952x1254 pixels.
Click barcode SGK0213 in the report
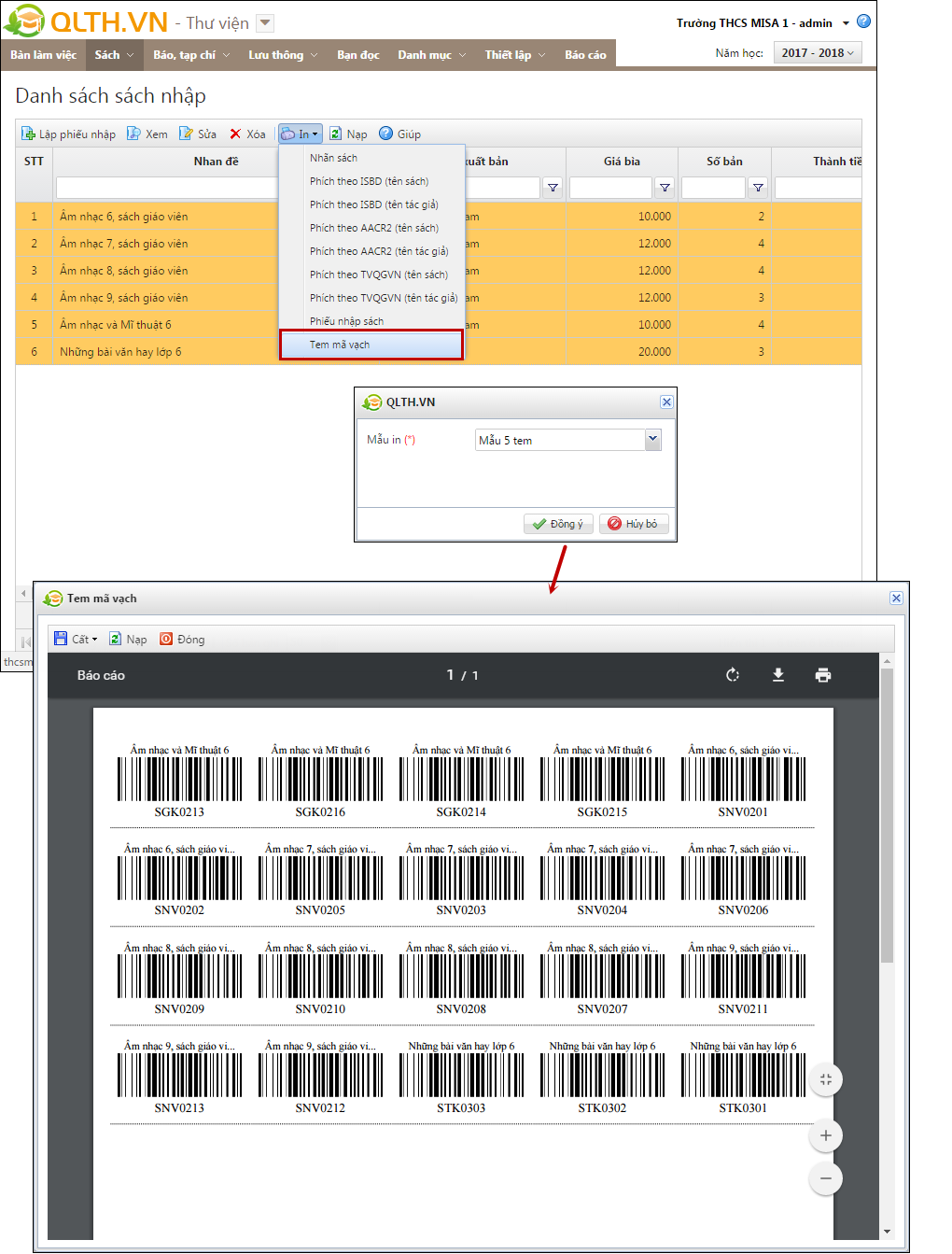(x=179, y=781)
